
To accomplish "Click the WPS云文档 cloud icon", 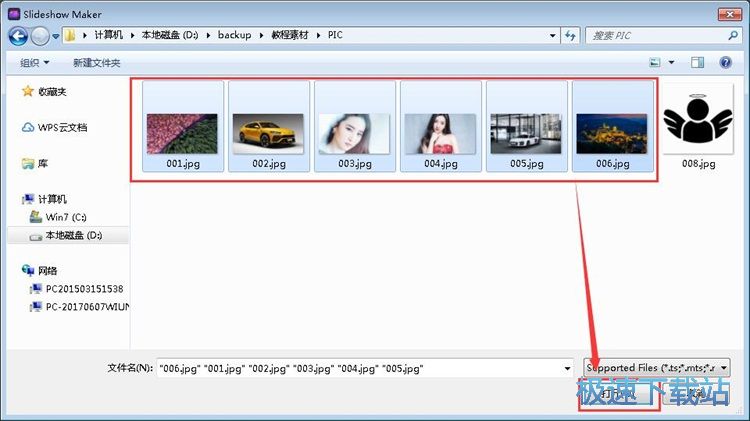I will [x=28, y=127].
